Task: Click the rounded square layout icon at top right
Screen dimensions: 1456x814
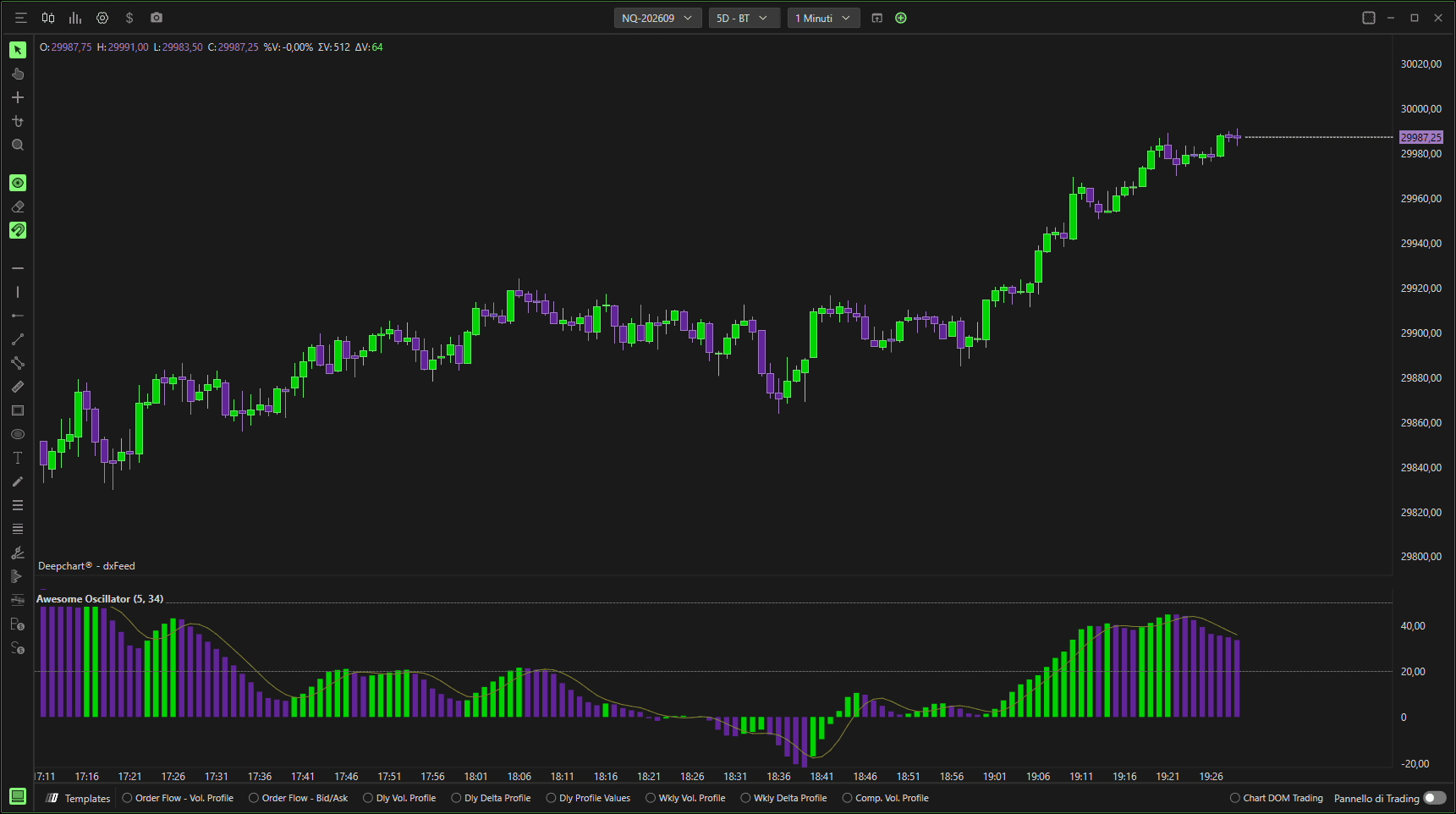Action: tap(1369, 18)
